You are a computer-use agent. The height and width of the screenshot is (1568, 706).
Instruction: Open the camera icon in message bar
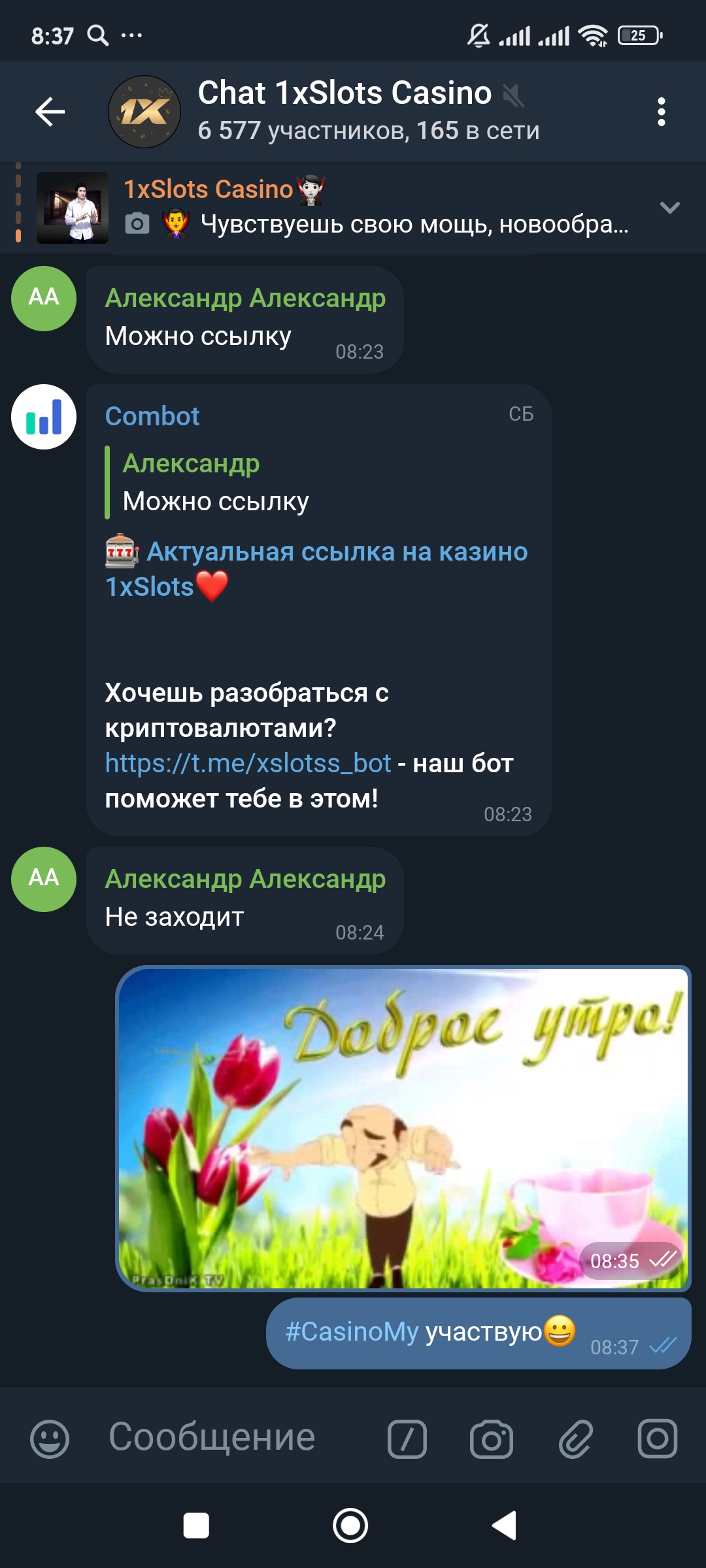[x=492, y=1439]
